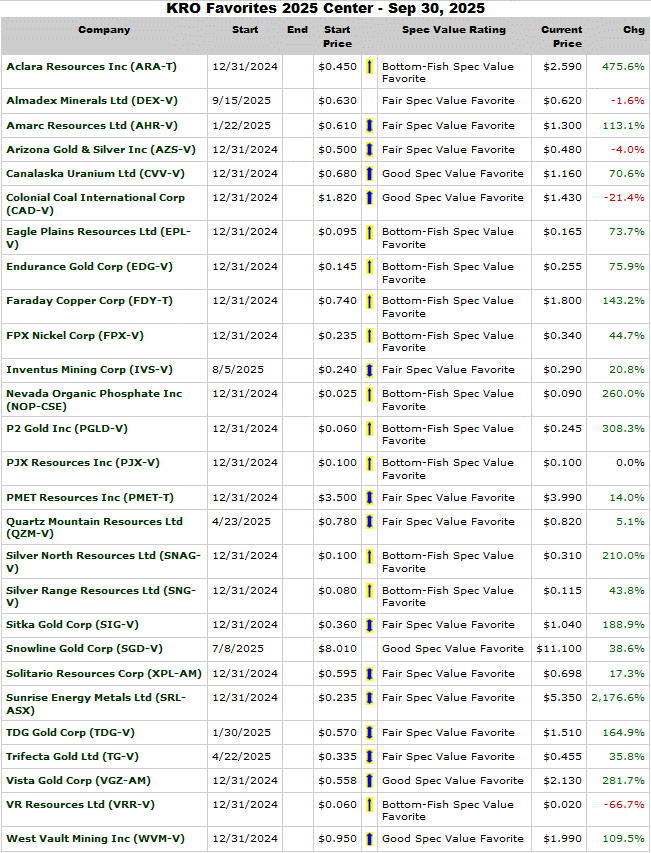Click the arrow icon in the Quartz Mountain row
Viewport: 651px width, 853px height.
(x=369, y=522)
